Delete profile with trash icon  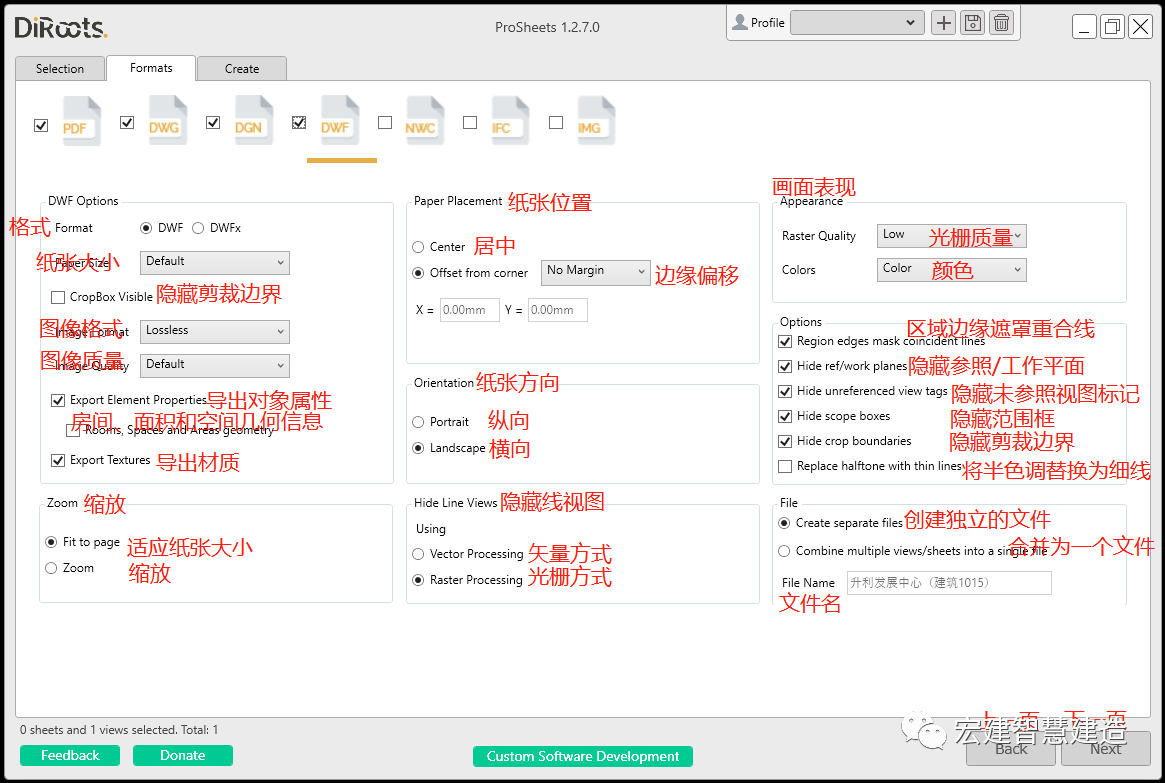point(1002,23)
